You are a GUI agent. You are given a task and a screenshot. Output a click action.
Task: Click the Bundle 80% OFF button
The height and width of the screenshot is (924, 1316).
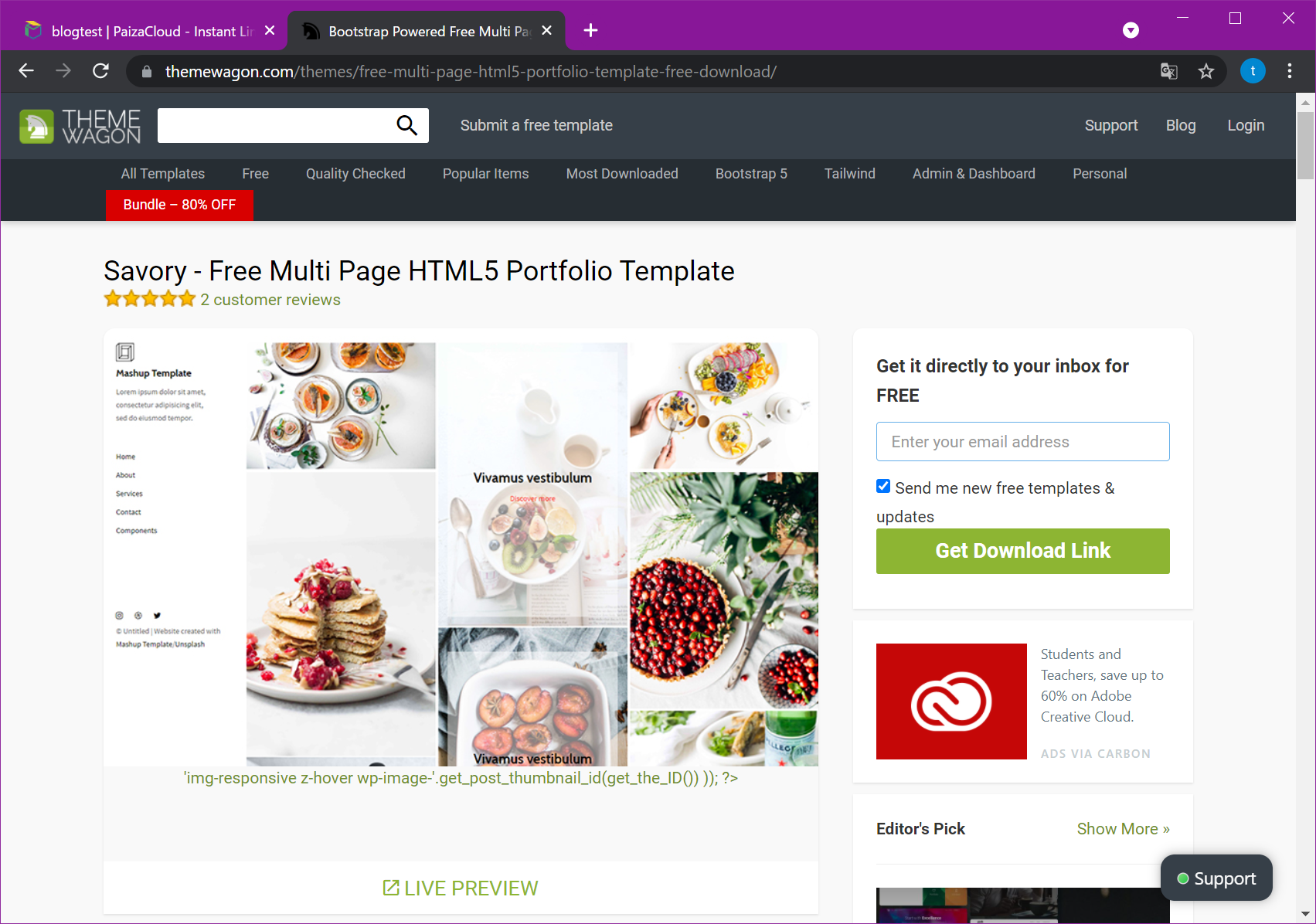coord(179,205)
